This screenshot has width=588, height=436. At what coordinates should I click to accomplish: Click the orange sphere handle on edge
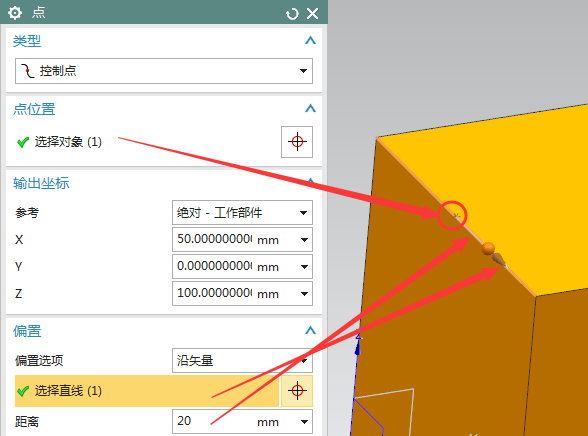click(x=488, y=248)
